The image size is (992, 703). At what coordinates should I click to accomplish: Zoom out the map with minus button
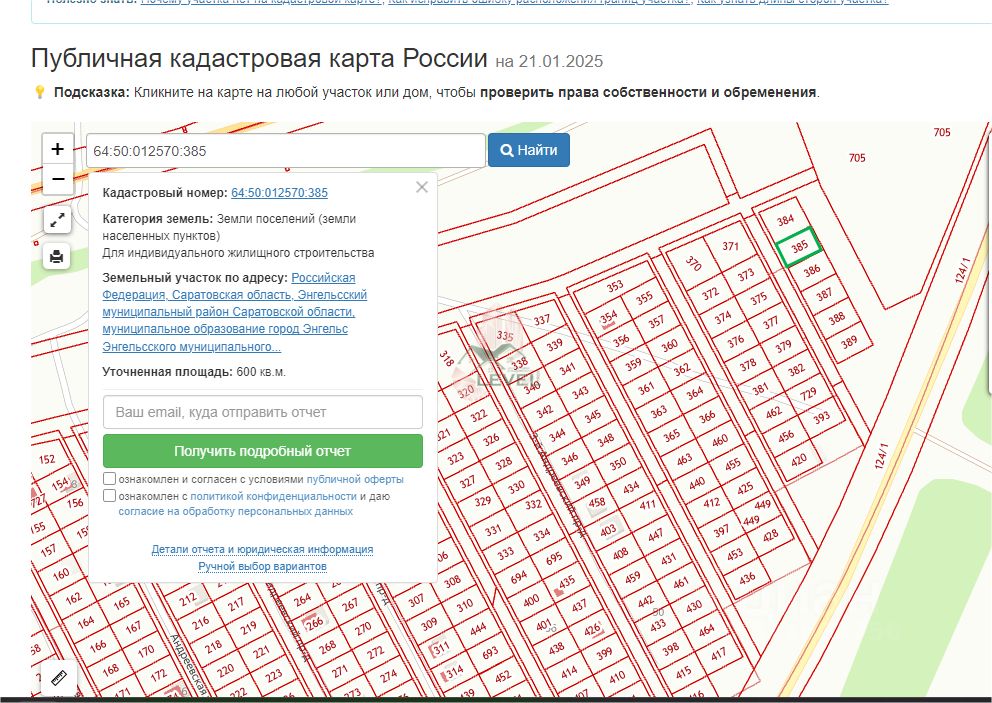click(58, 179)
